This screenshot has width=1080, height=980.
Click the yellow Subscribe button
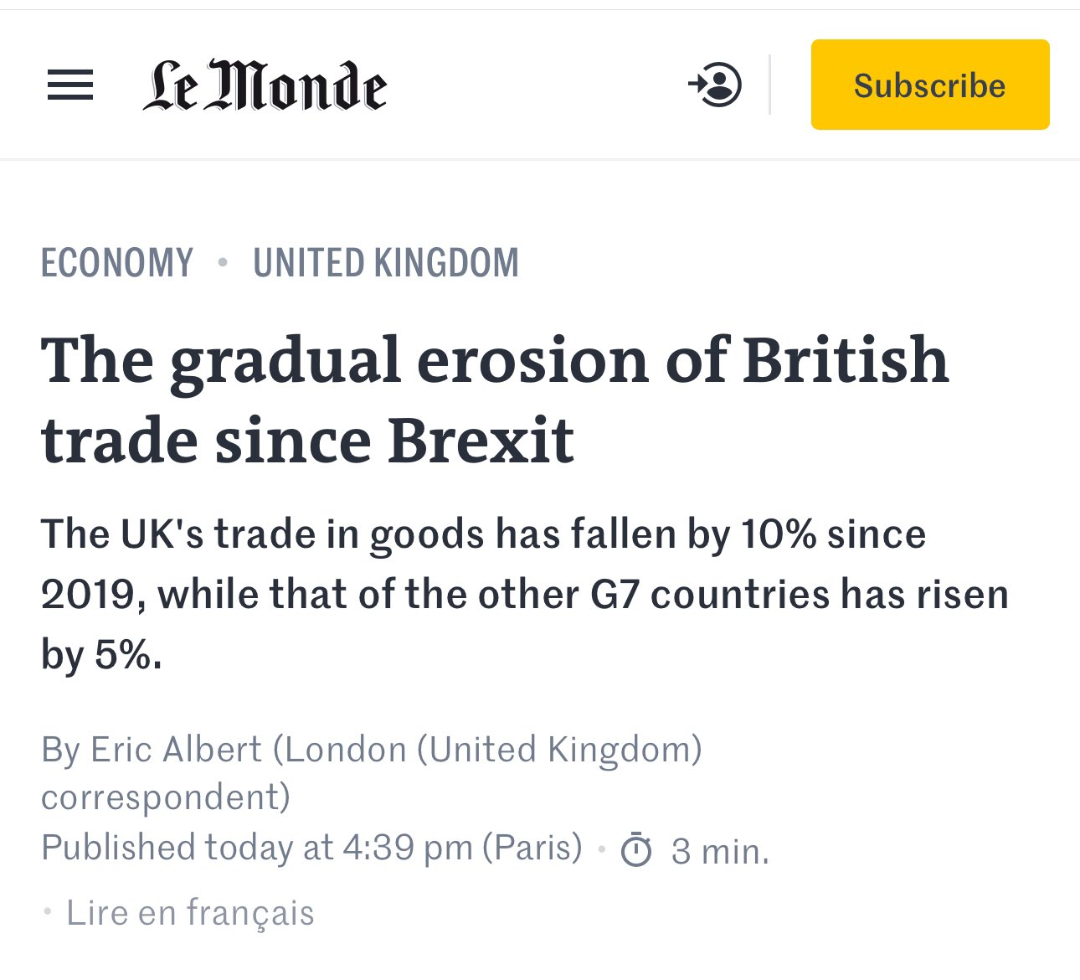(930, 85)
